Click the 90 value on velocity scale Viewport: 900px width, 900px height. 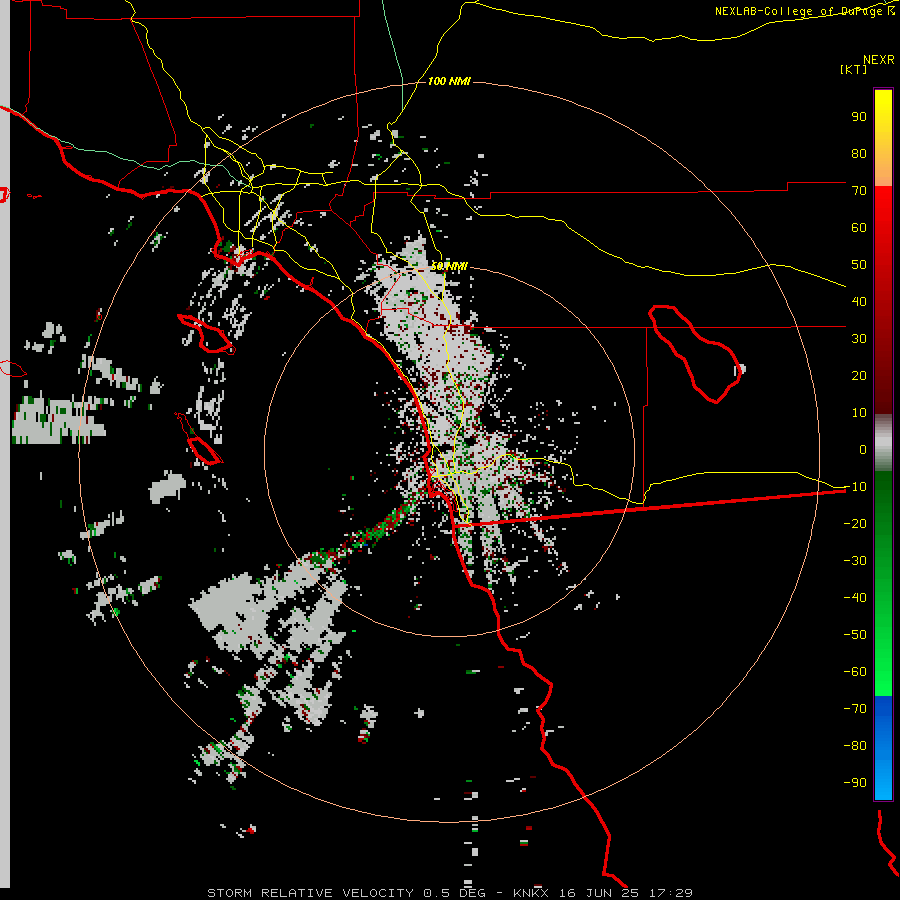pyautogui.click(x=859, y=117)
